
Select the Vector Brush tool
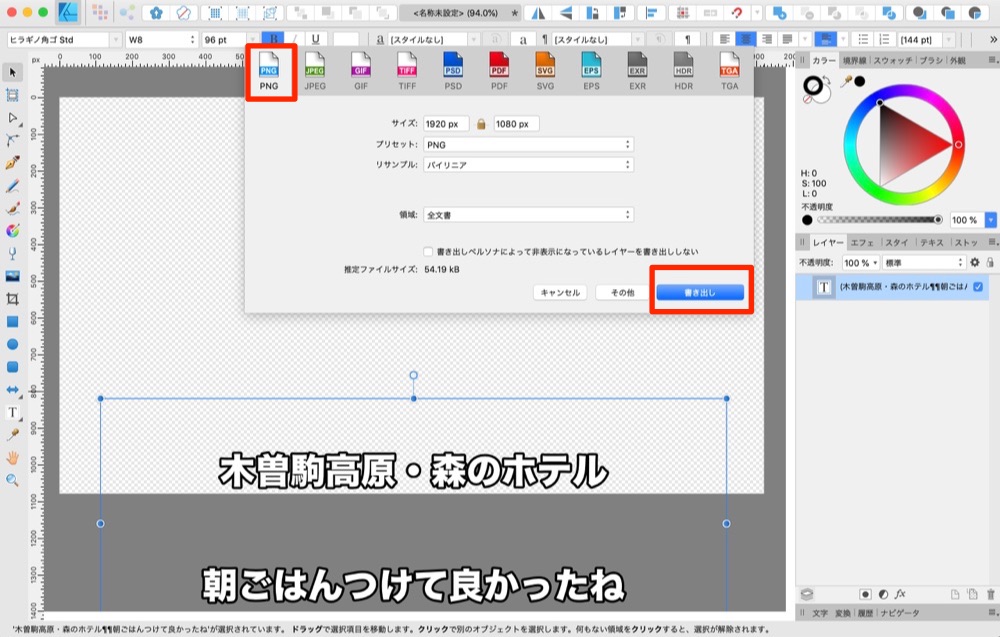coord(13,209)
